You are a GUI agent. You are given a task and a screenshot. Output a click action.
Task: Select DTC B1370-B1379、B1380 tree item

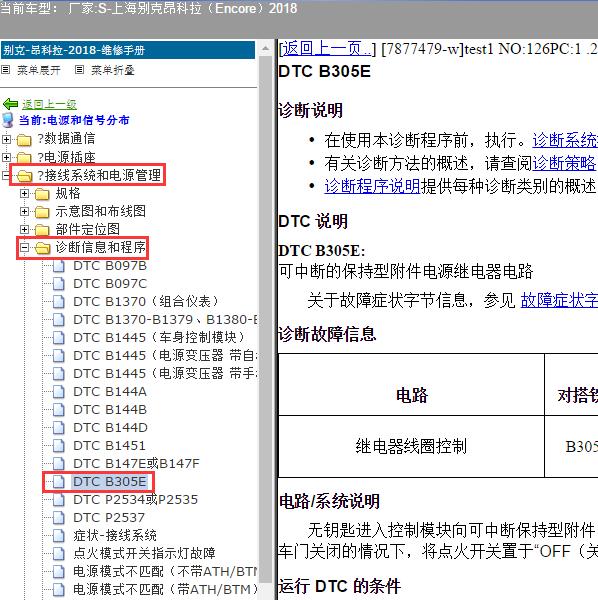click(x=166, y=320)
